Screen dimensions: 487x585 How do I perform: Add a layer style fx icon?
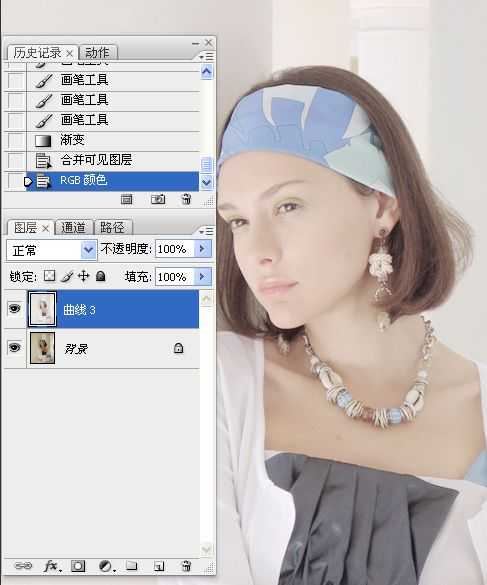click(x=51, y=566)
